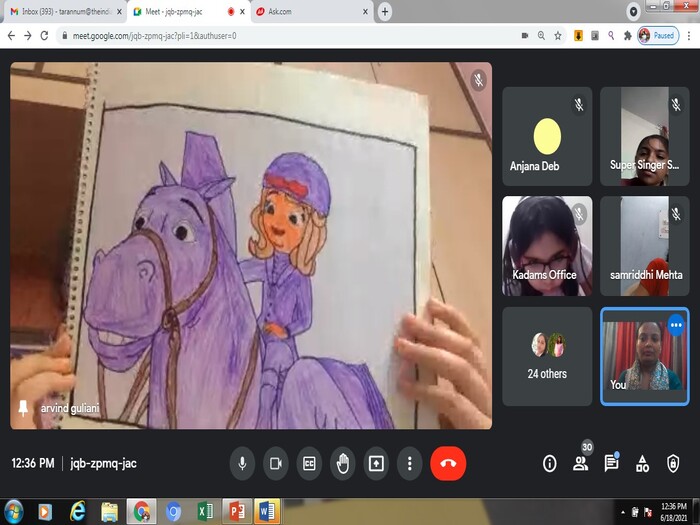Image resolution: width=700 pixels, height=525 pixels.
Task: Click the address bar URL
Action: 154,36
